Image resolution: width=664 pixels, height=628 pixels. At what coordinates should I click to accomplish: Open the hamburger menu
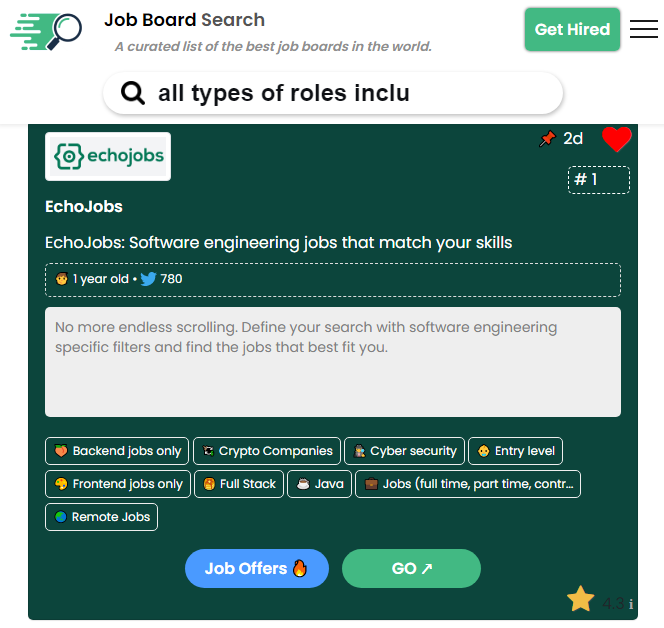point(643,29)
